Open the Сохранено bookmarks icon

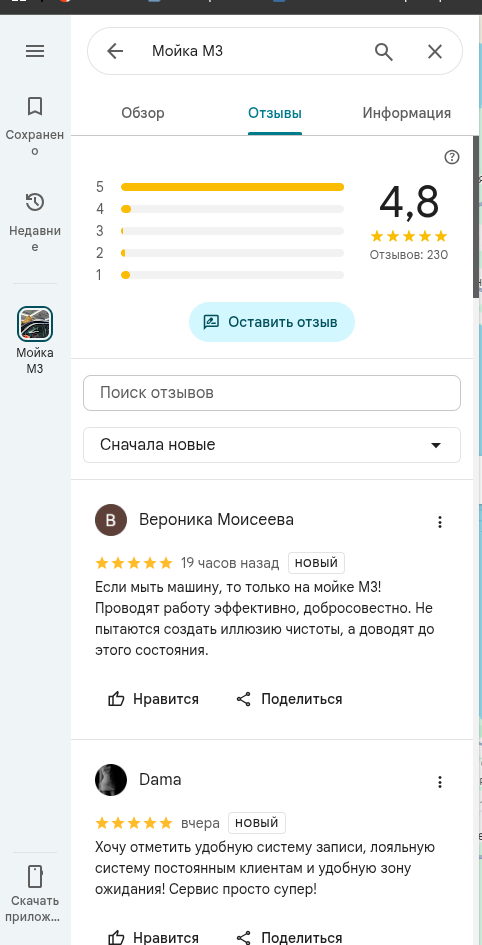coord(35,107)
